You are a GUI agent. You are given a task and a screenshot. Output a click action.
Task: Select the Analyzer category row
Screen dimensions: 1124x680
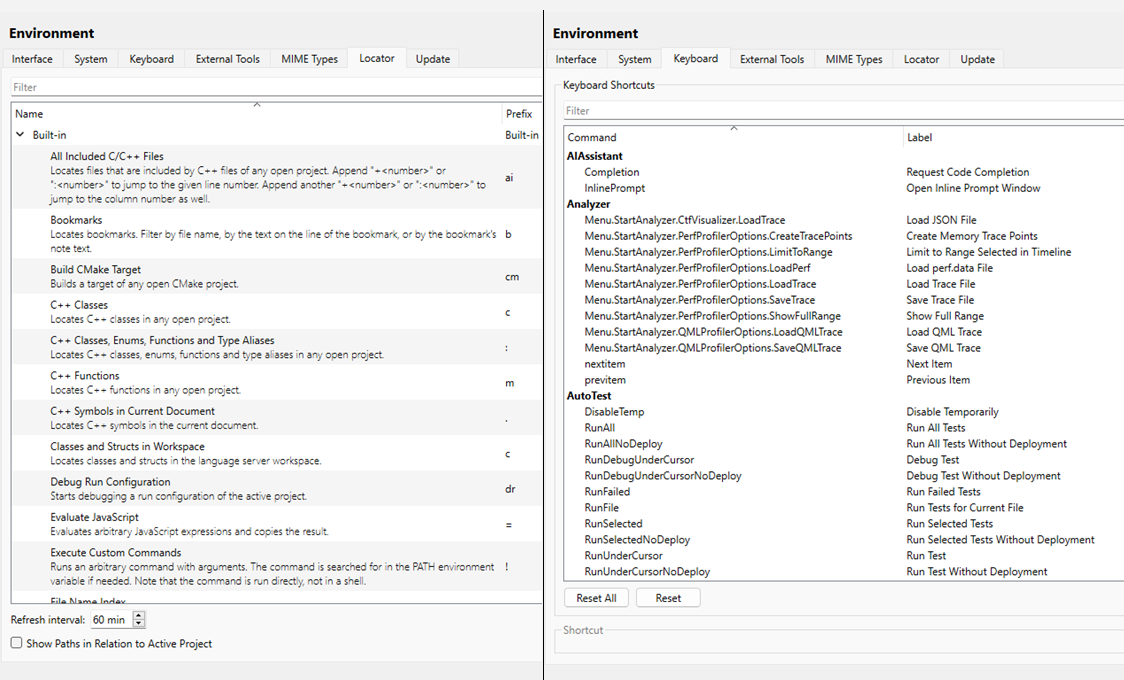tap(589, 204)
